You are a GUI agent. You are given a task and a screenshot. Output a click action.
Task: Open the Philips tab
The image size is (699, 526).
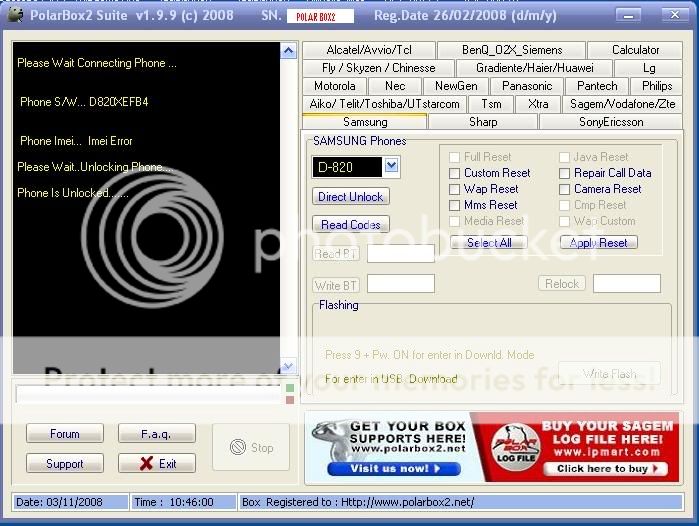657,86
